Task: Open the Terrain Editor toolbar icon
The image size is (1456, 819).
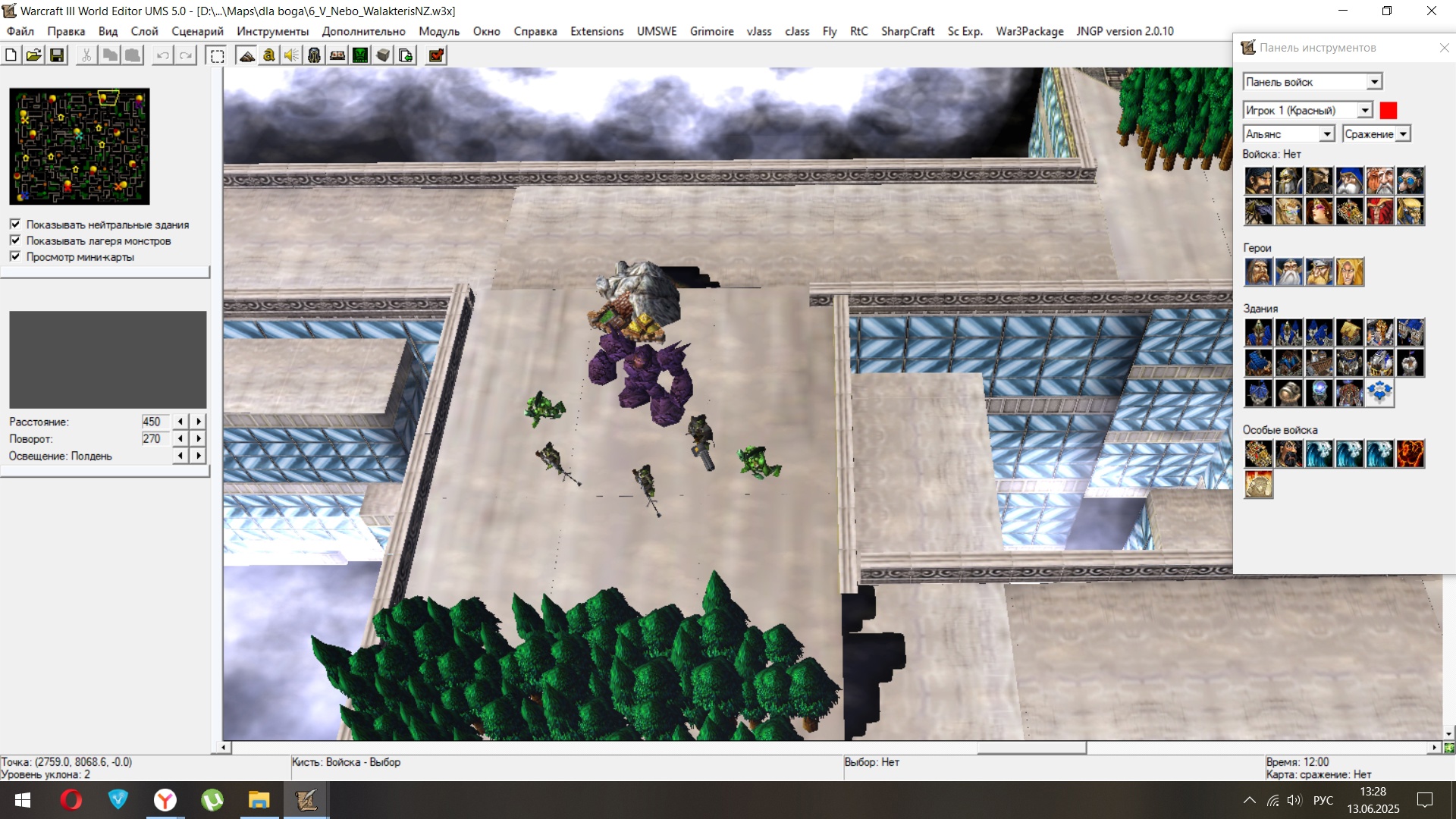Action: [246, 55]
